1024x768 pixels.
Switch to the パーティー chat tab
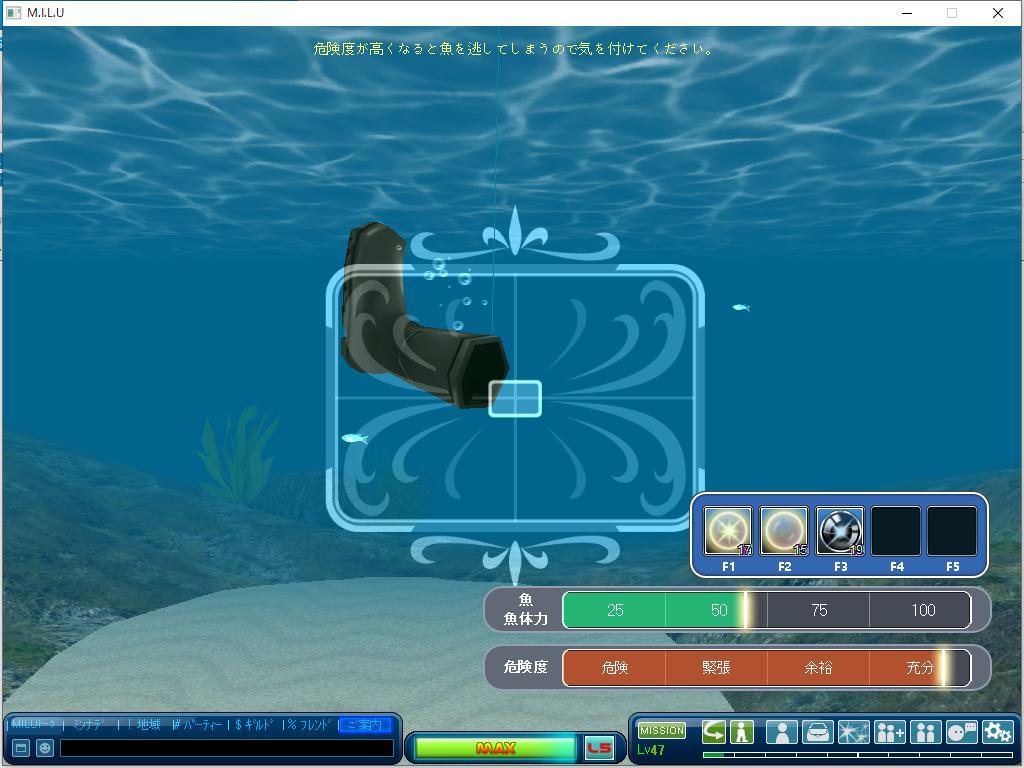199,724
